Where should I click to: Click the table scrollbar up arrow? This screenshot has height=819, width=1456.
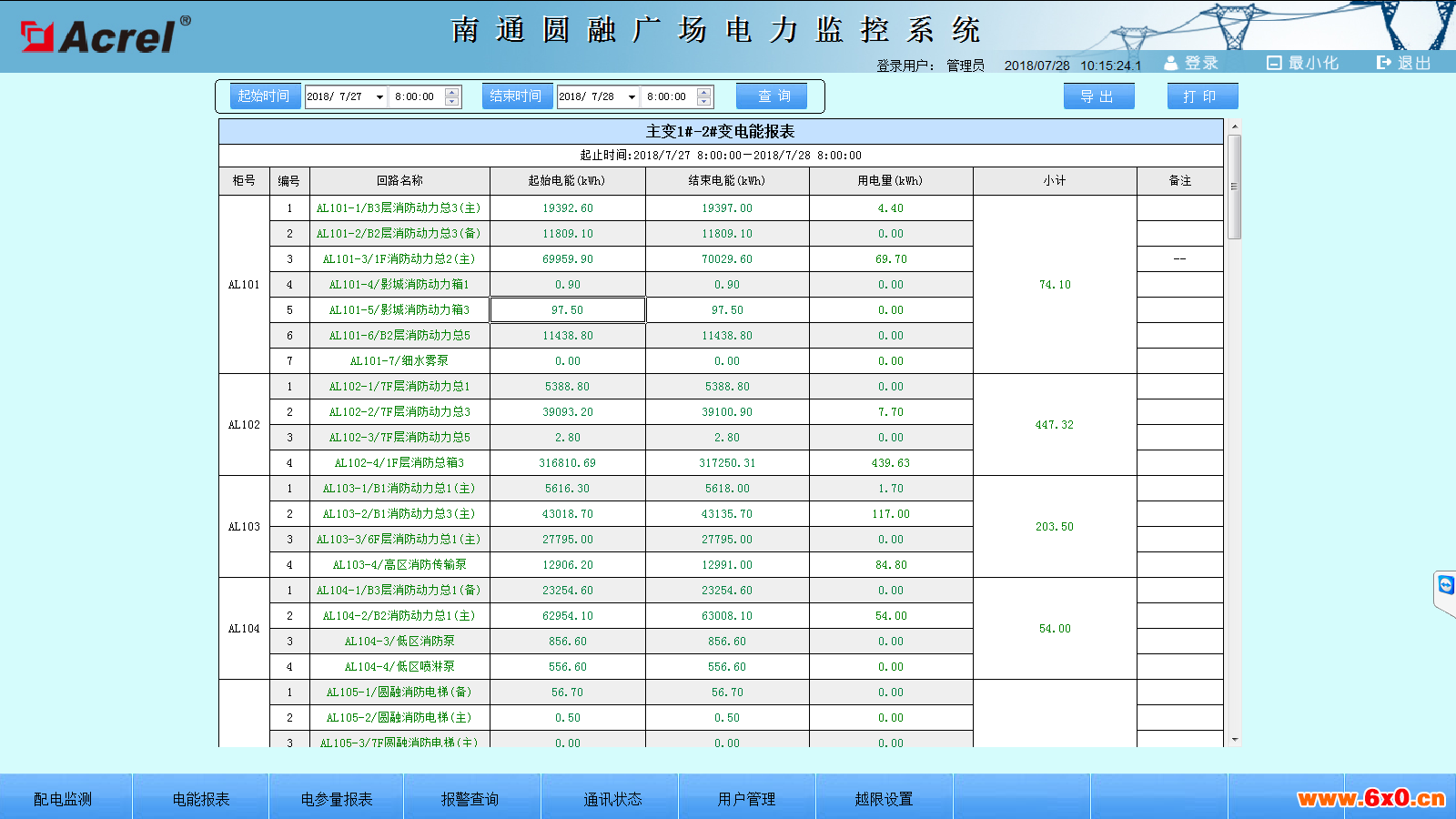tap(1234, 126)
